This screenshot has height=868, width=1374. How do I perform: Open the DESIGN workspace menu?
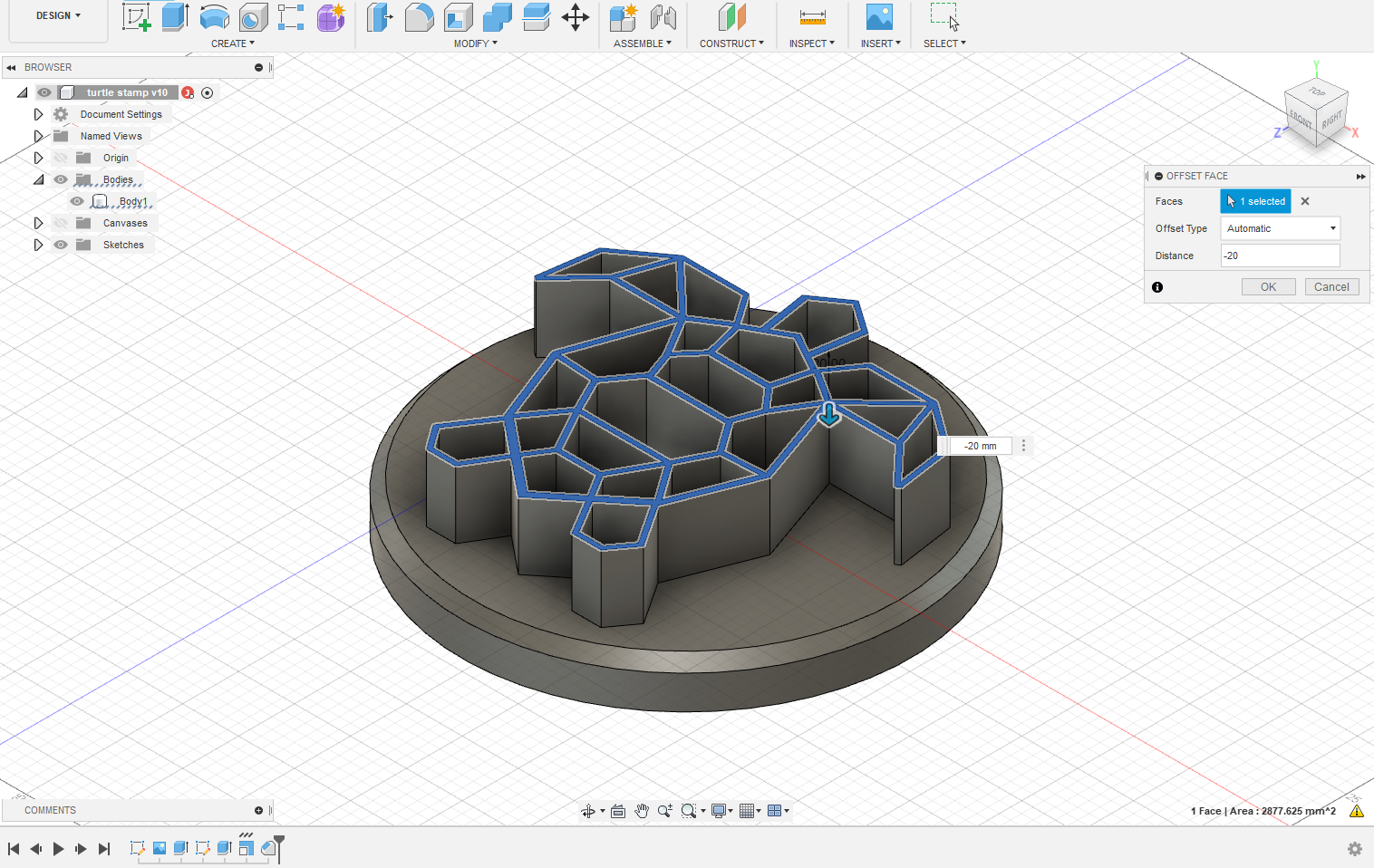coord(58,16)
